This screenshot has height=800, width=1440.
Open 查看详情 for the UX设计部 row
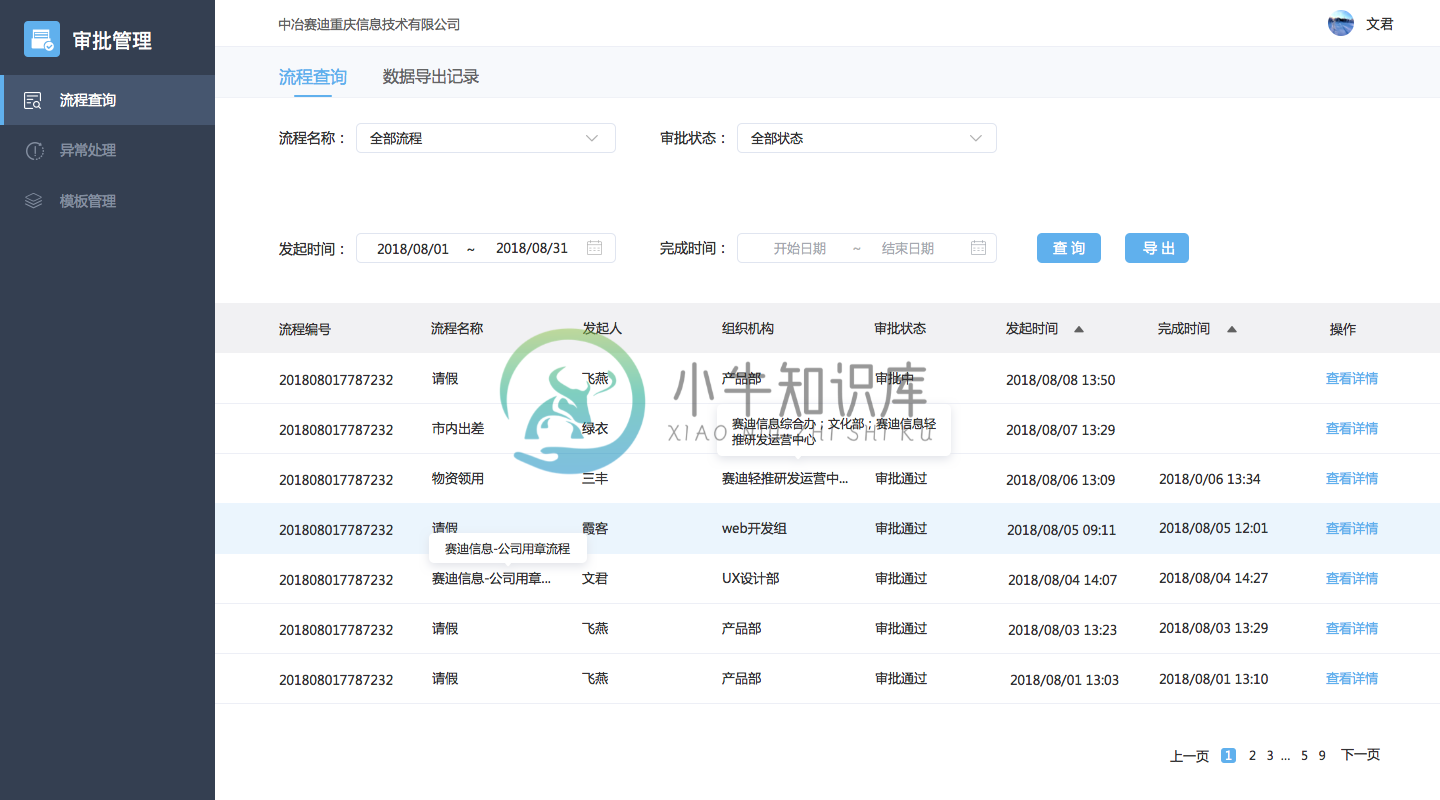pyautogui.click(x=1352, y=579)
